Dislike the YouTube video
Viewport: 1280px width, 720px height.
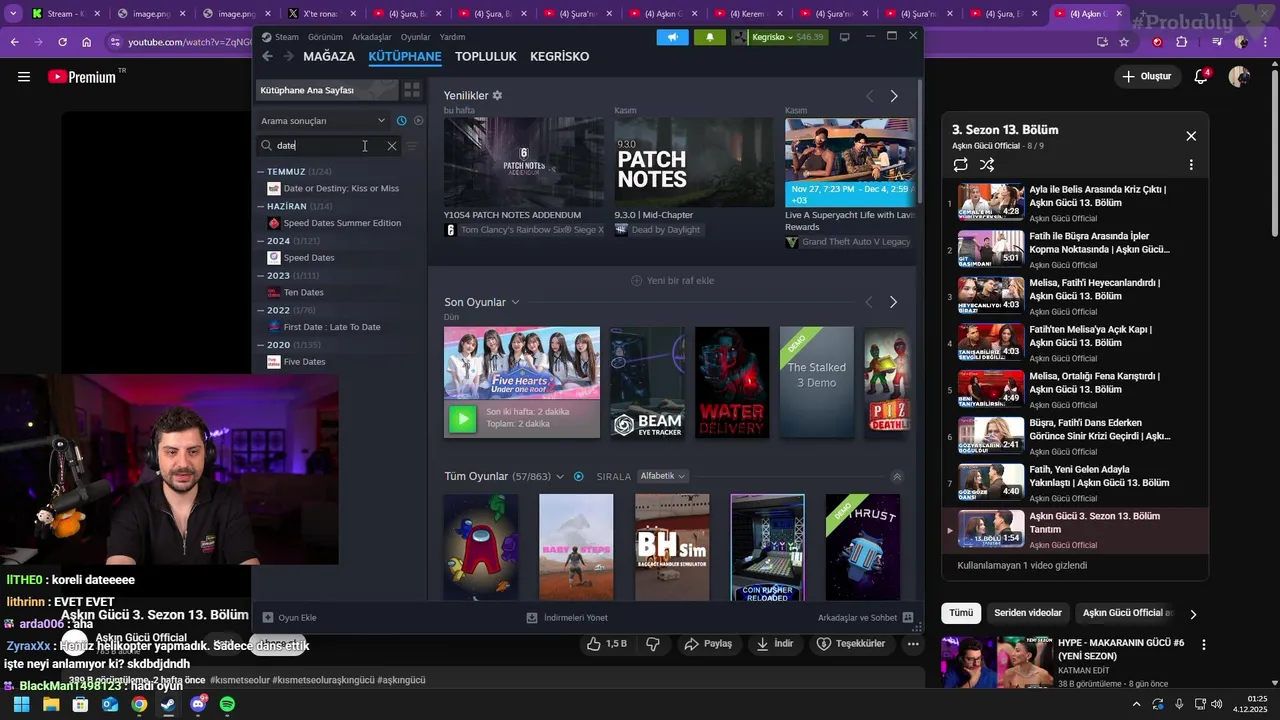(x=653, y=644)
